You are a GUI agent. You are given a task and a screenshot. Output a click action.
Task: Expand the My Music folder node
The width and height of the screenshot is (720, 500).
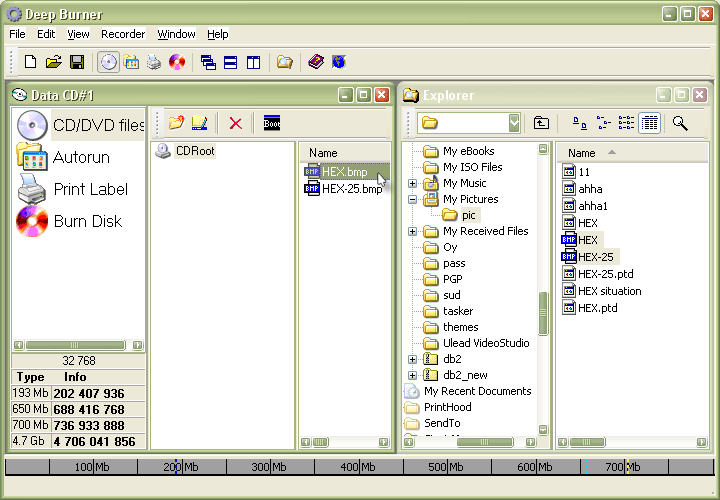(413, 184)
